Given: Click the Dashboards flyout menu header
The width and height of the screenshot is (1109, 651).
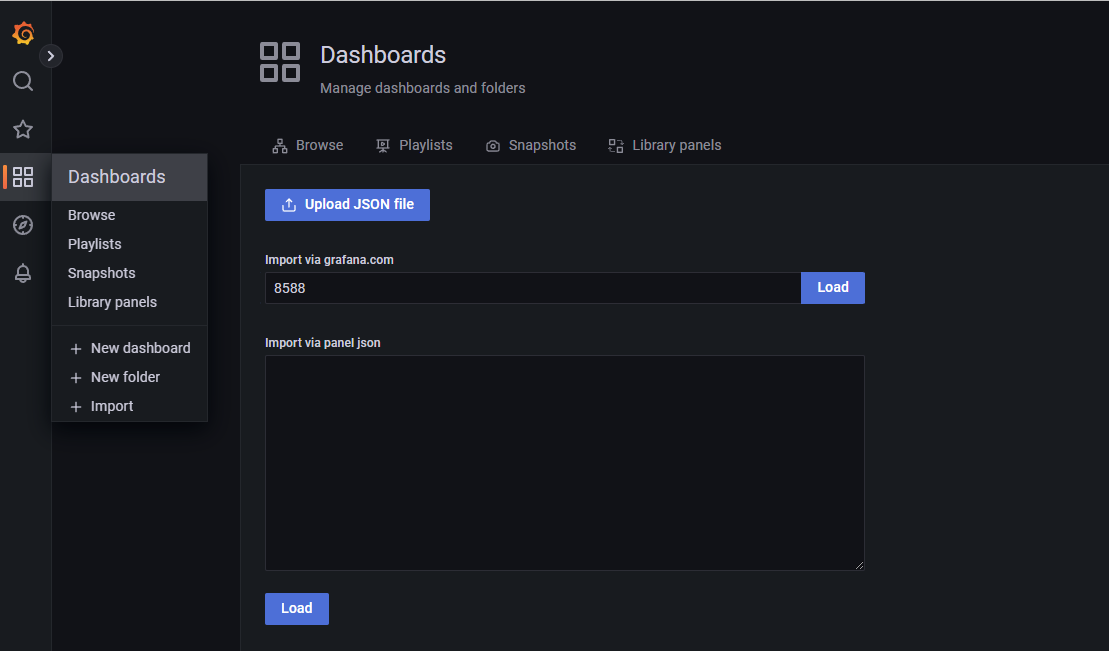Looking at the screenshot, I should 129,177.
